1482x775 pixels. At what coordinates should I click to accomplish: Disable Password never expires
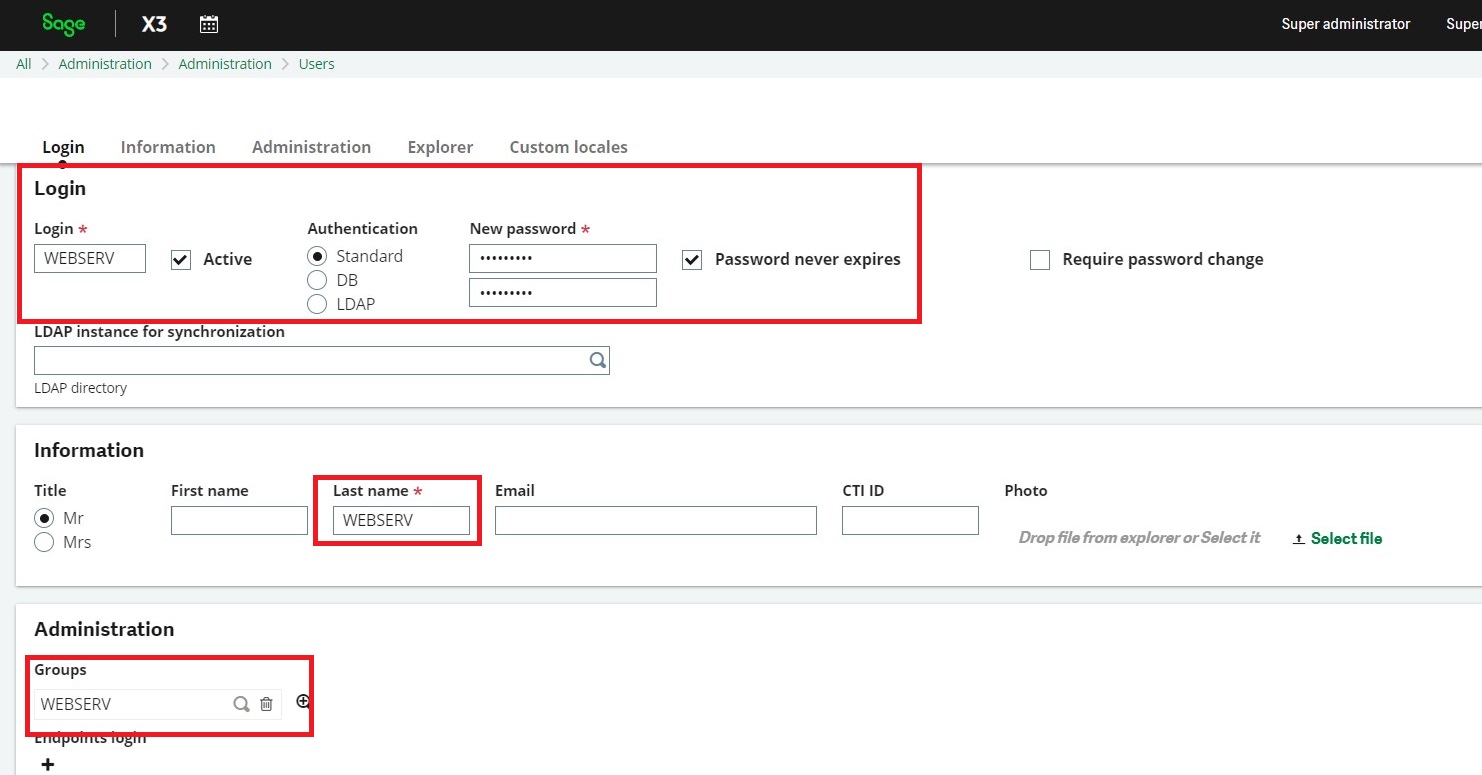691,259
